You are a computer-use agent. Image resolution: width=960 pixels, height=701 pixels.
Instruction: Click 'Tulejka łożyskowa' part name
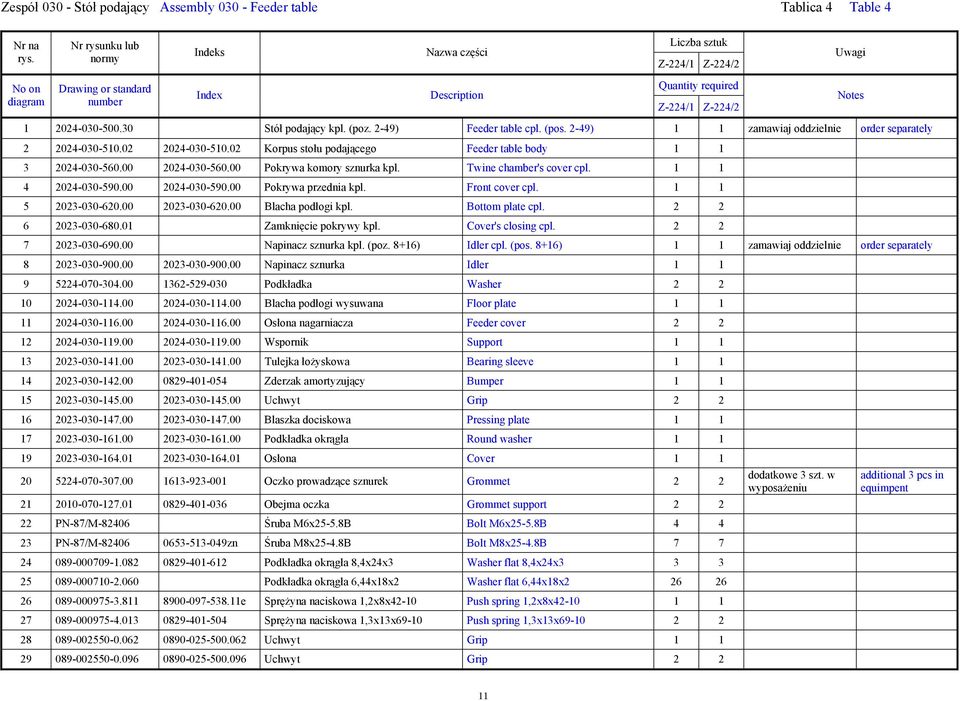pyautogui.click(x=307, y=362)
